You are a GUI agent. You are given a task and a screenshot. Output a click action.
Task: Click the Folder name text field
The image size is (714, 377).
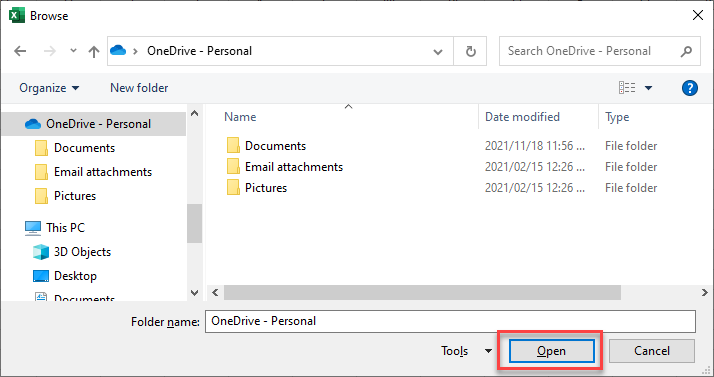click(450, 321)
